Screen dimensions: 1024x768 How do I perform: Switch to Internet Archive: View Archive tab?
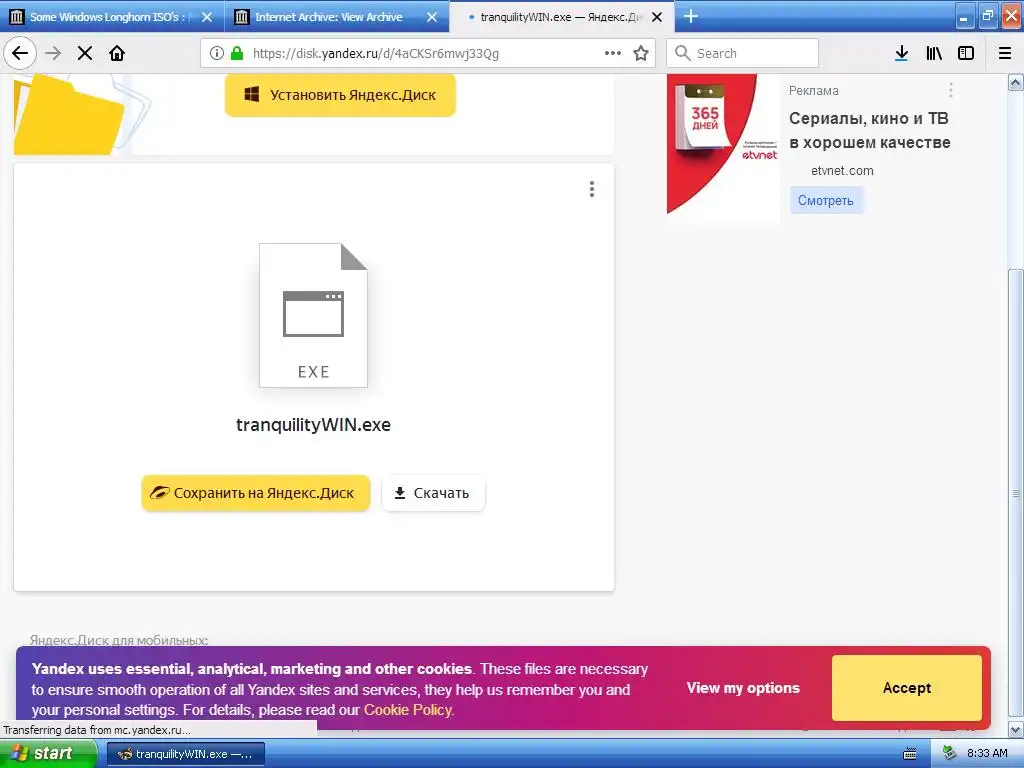tap(337, 16)
